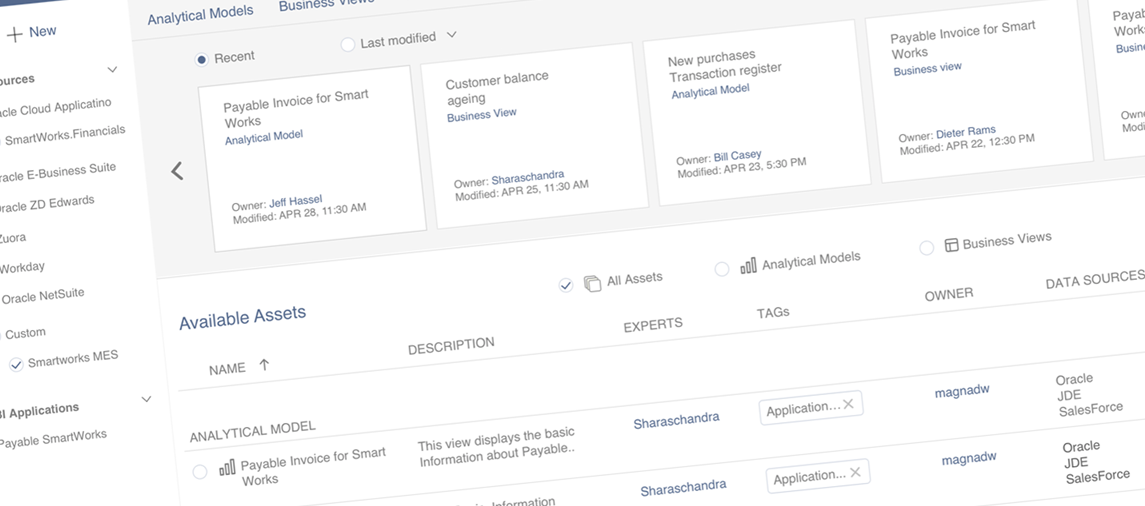
Task: Select the Last modified radio button
Action: coord(348,45)
